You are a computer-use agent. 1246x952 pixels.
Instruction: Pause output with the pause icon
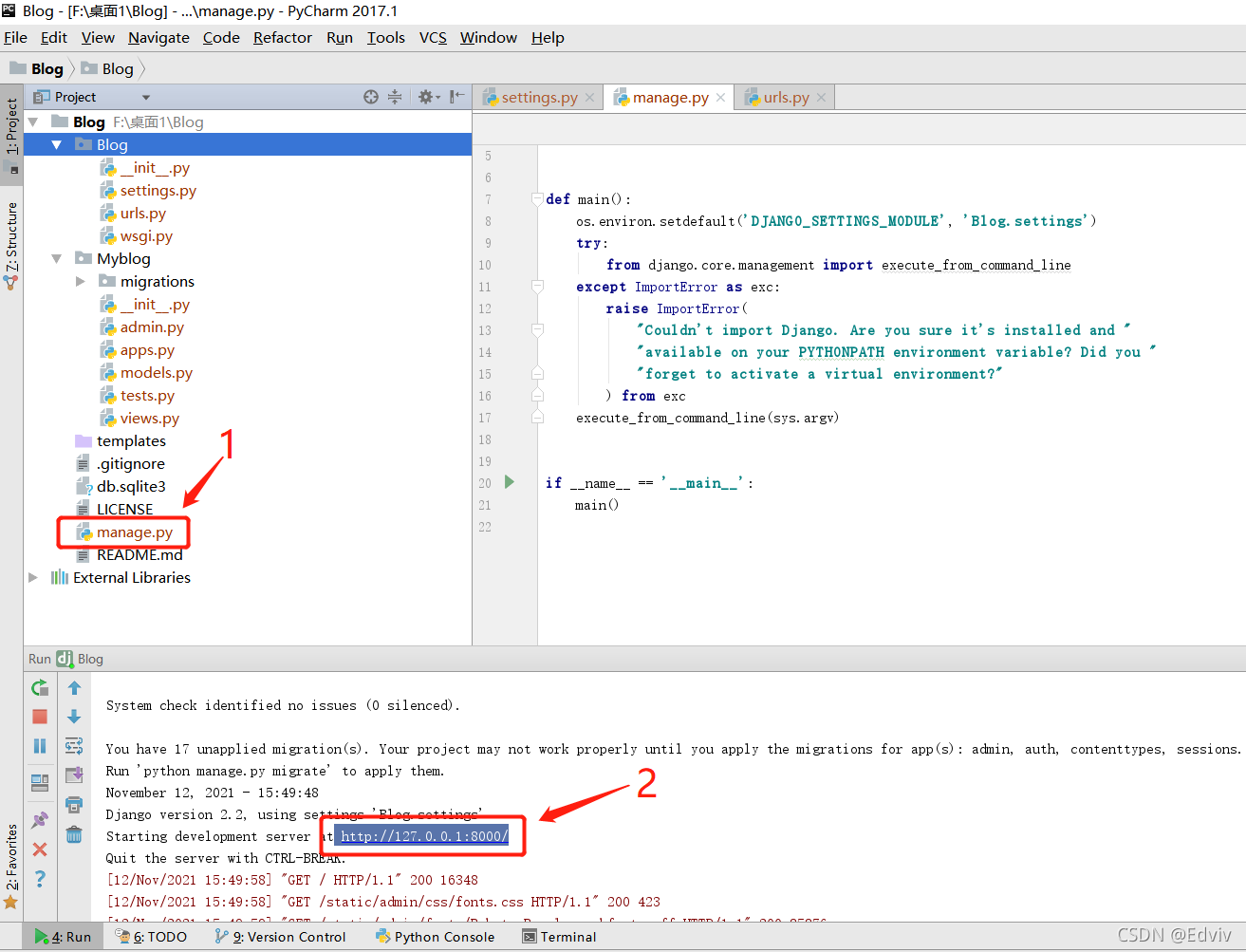click(x=40, y=746)
